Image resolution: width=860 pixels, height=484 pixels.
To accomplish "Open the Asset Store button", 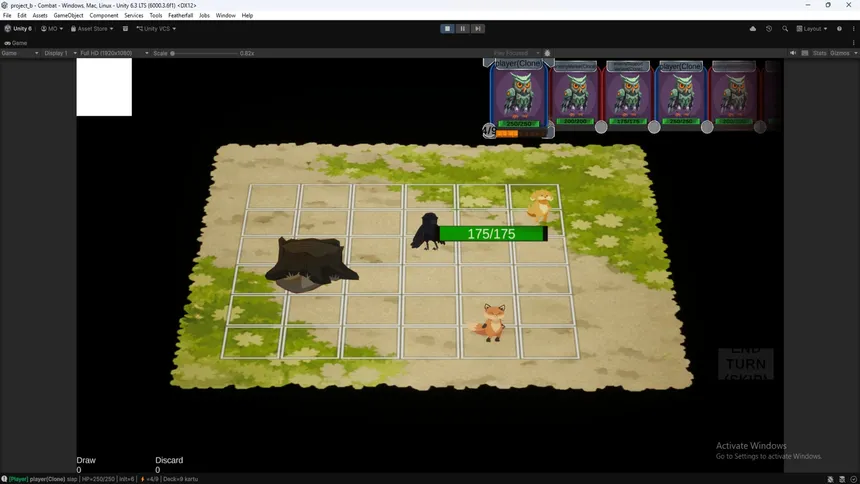I will click(x=94, y=29).
